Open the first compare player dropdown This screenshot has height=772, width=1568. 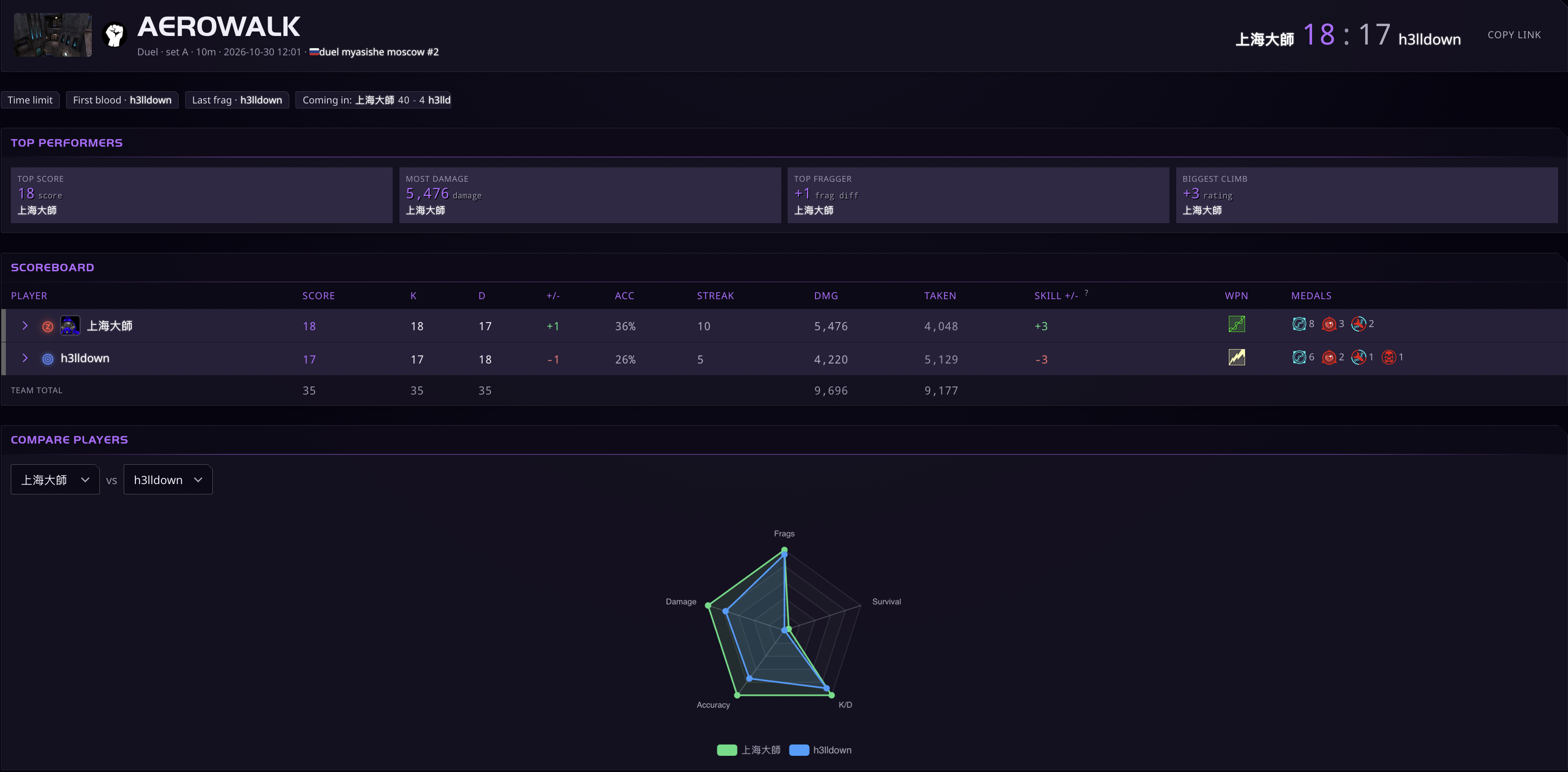55,480
